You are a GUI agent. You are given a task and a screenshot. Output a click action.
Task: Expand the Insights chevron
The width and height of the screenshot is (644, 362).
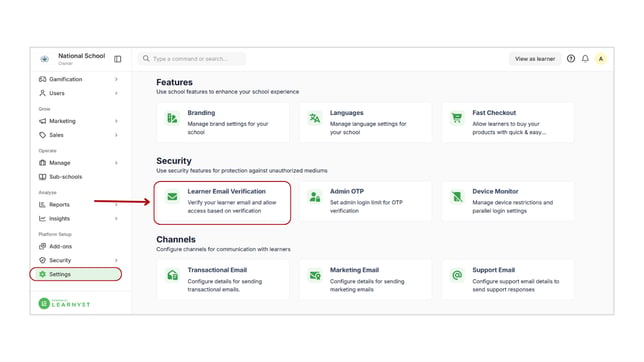point(116,219)
